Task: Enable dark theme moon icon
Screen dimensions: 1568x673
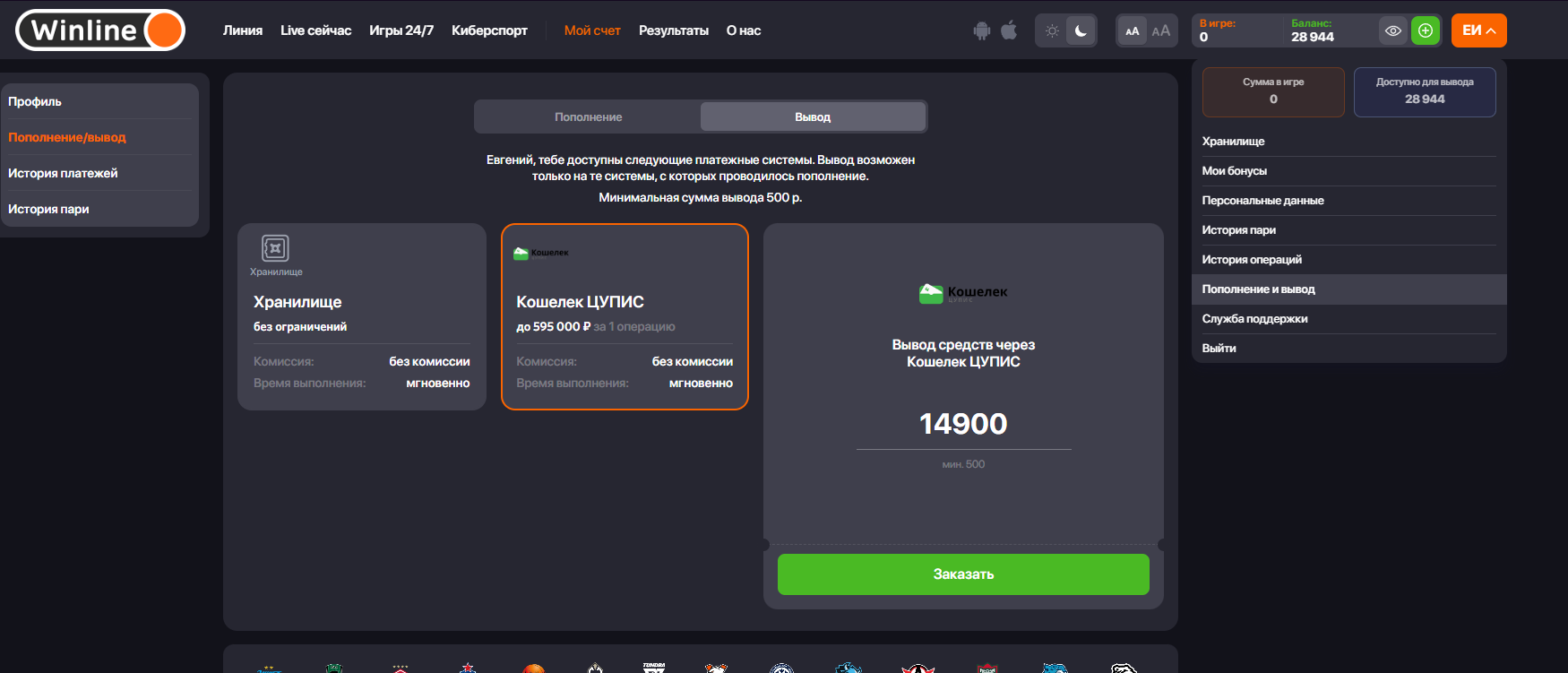Action: 1081,30
